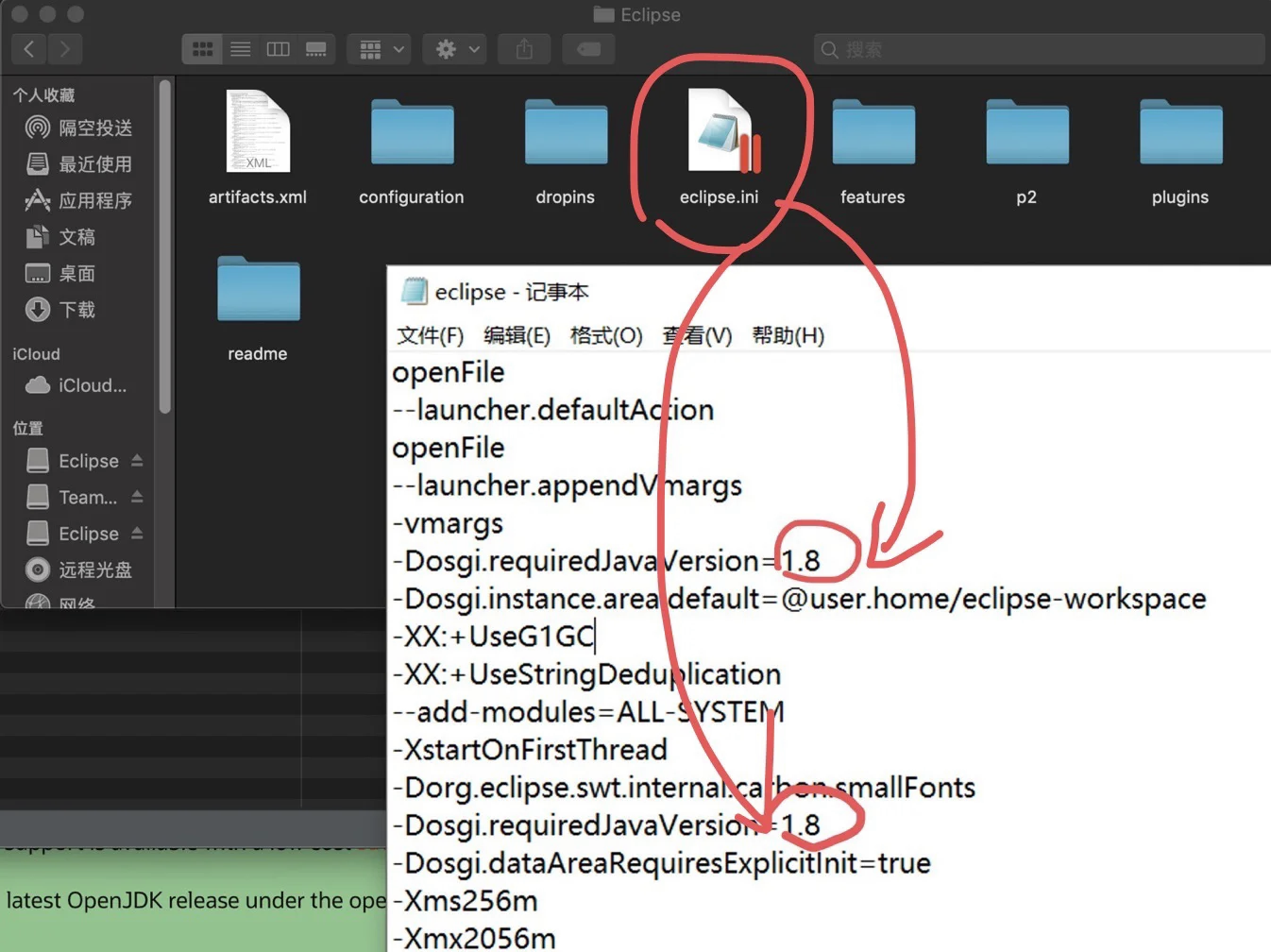The image size is (1271, 952).
Task: Click the line "-vmargs" in Notepad
Action: [x=448, y=523]
